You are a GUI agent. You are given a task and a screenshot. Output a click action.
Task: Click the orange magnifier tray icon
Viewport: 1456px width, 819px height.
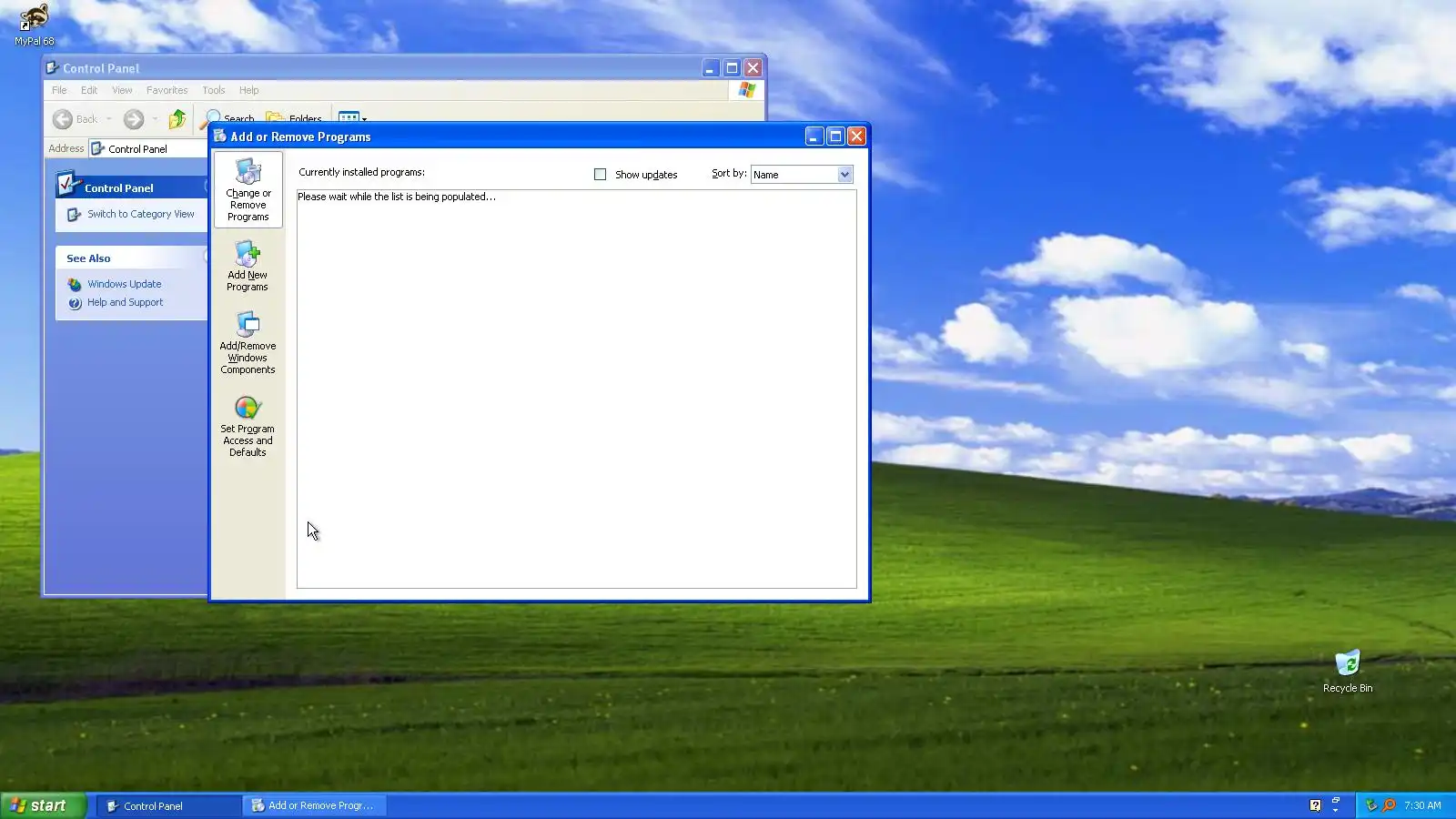[1389, 805]
